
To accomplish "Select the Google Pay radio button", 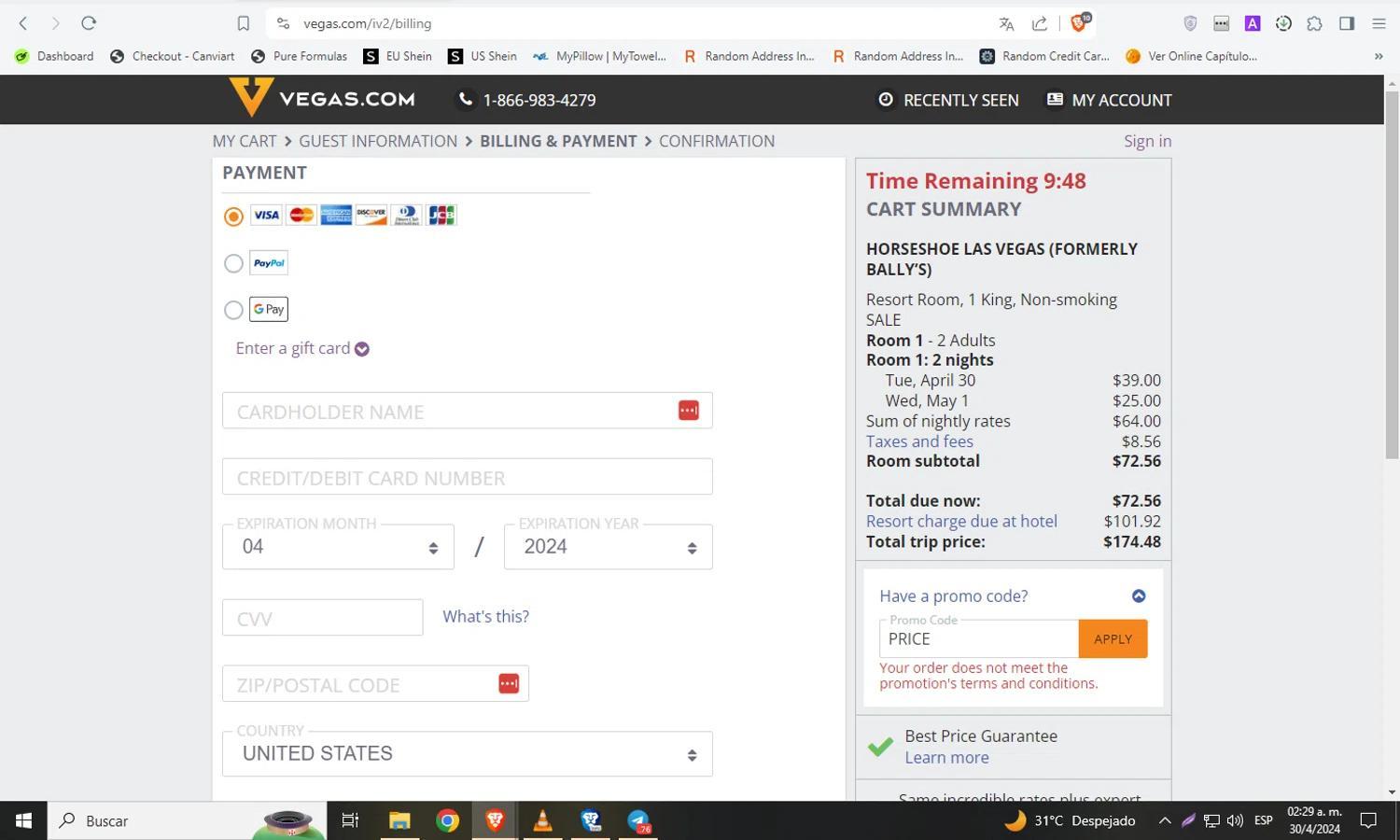I will click(x=233, y=310).
